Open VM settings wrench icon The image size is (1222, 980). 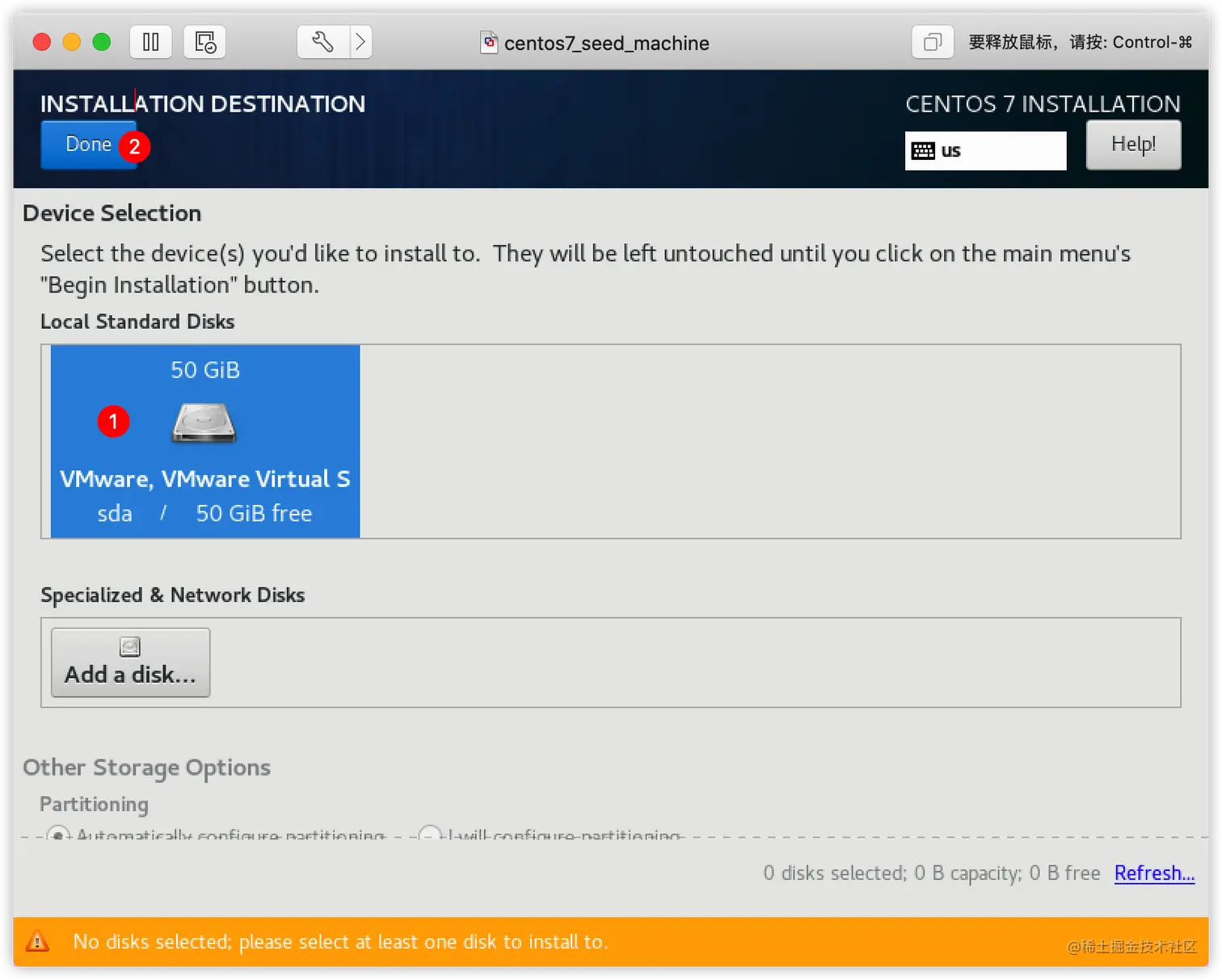pos(323,42)
